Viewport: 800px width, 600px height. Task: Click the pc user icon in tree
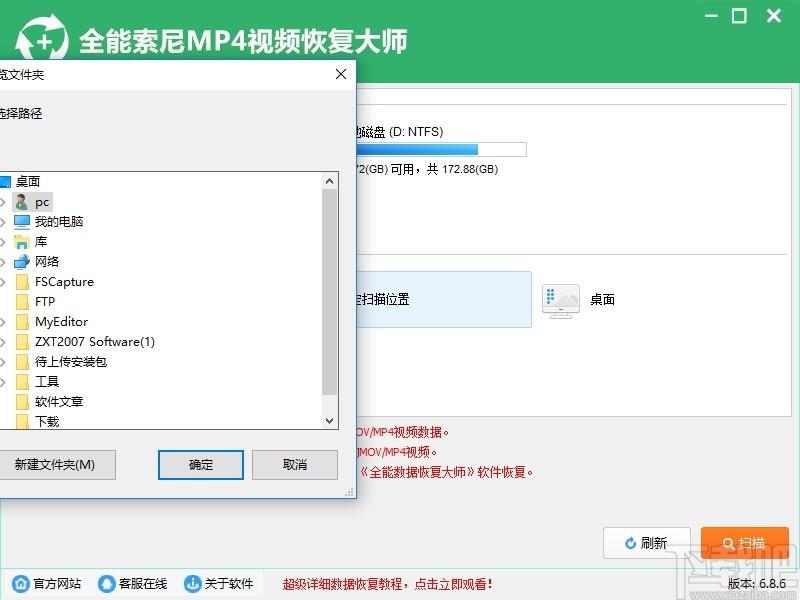pos(22,202)
